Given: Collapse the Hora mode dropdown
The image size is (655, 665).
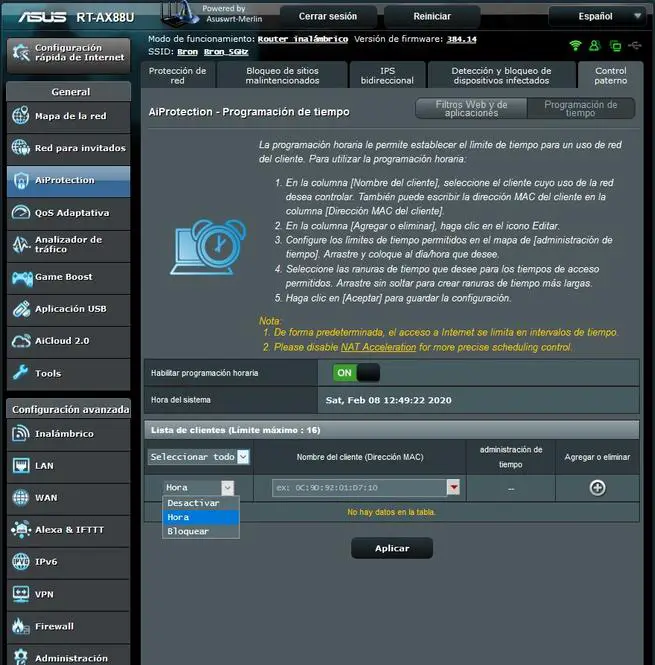Looking at the screenshot, I should [199, 488].
